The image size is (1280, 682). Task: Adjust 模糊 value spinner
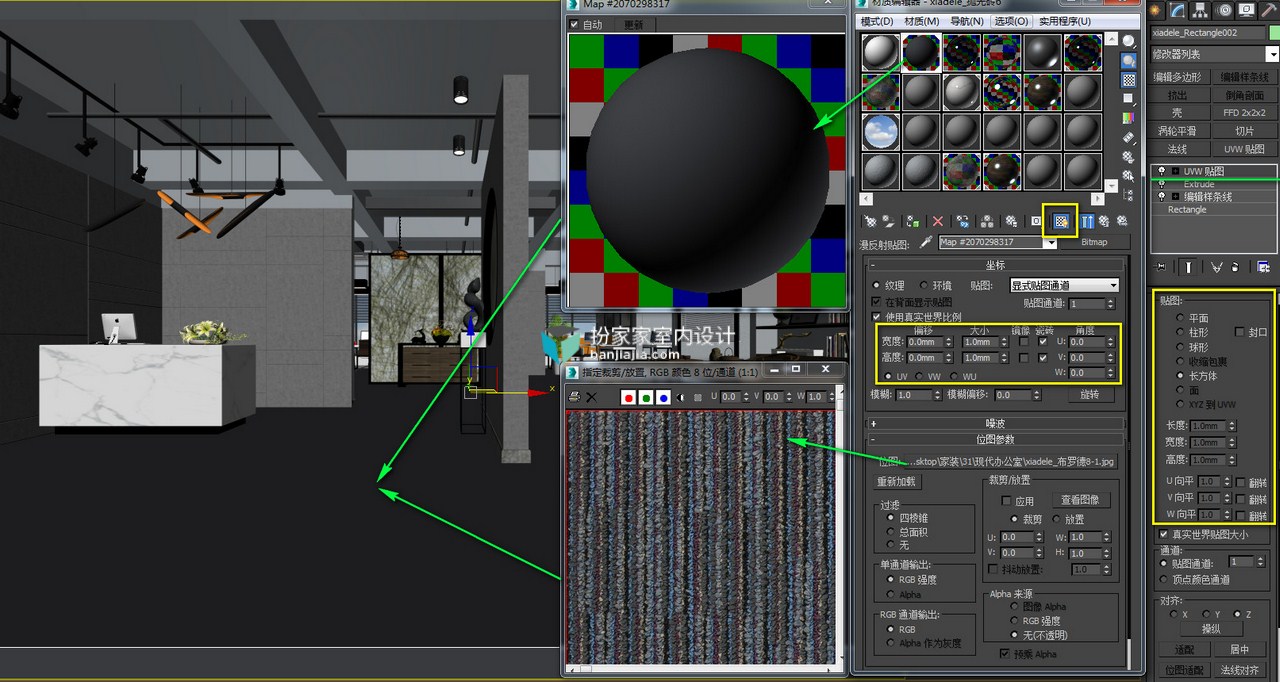[x=936, y=395]
